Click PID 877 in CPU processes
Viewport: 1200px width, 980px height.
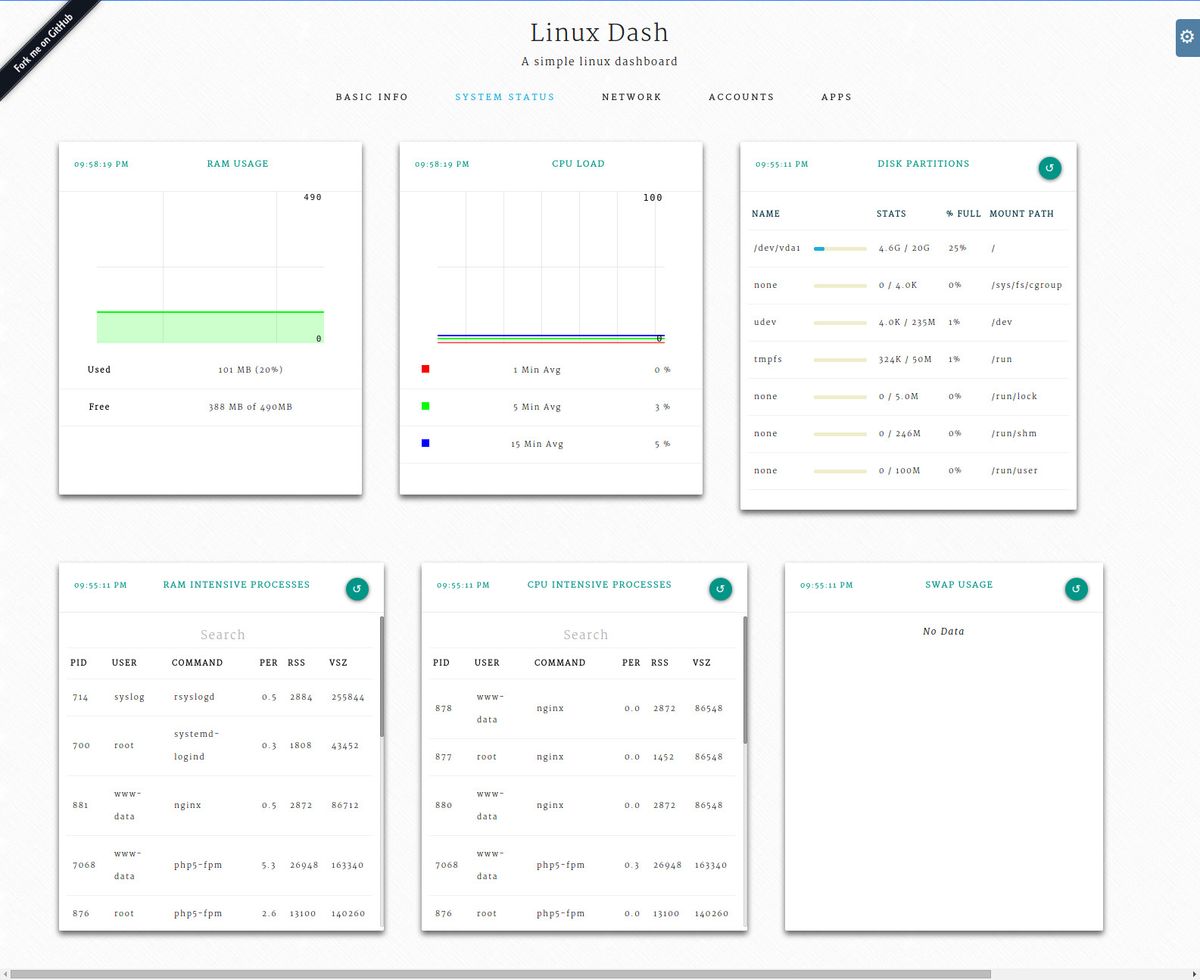(x=443, y=757)
